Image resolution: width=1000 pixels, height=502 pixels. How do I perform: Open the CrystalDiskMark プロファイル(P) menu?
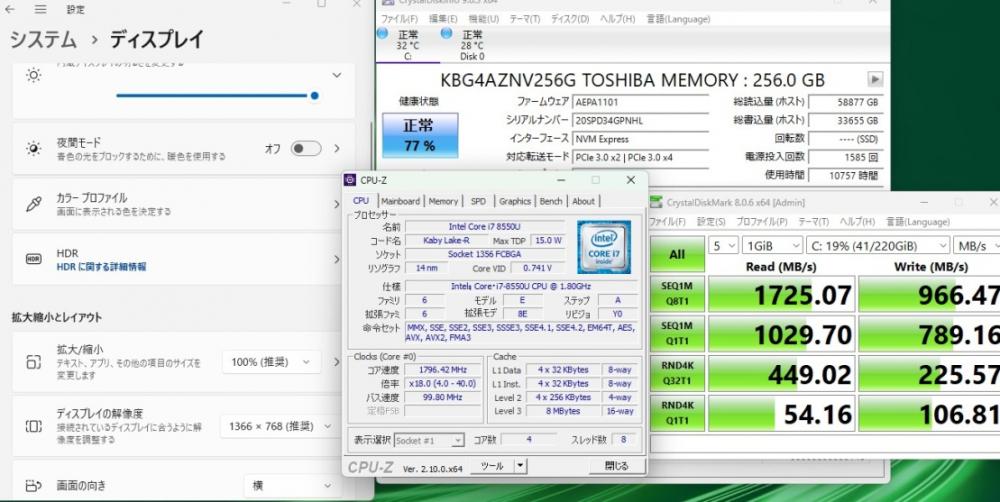coord(762,222)
